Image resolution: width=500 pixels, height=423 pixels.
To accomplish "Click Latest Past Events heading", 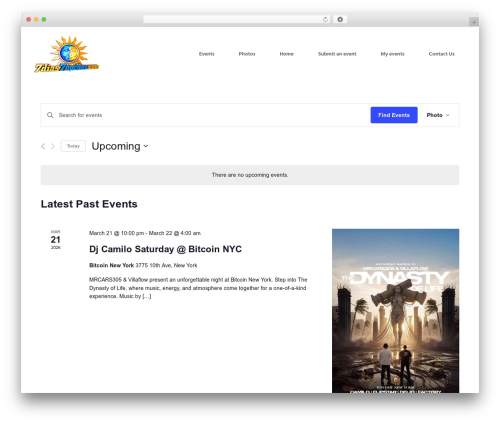I will [89, 204].
